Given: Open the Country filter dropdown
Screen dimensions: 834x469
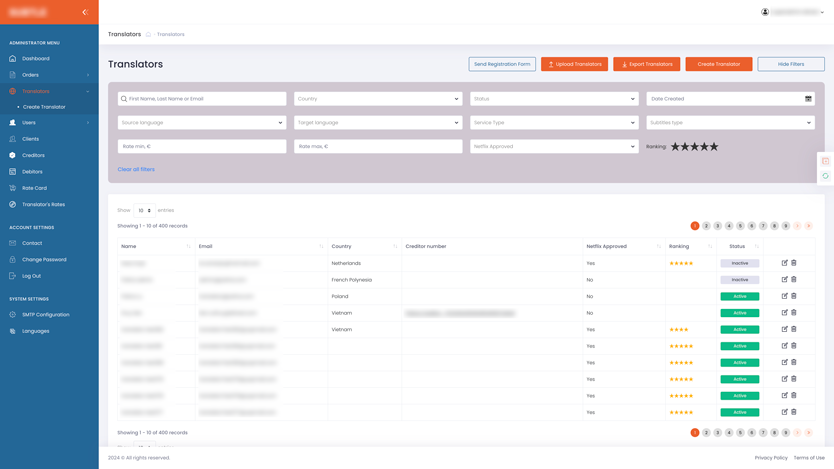Looking at the screenshot, I should click(x=378, y=99).
